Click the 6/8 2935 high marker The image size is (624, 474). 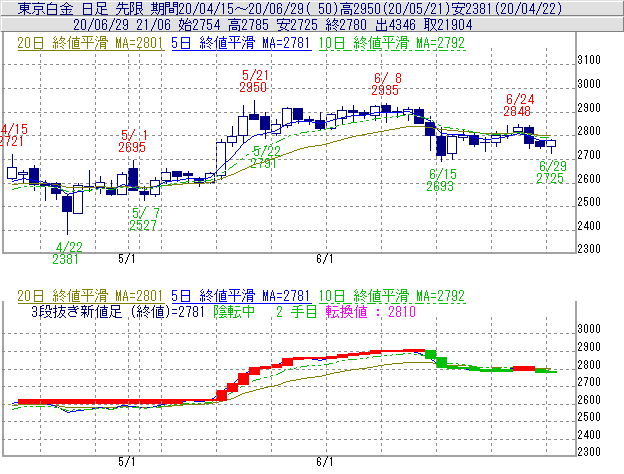click(x=386, y=84)
